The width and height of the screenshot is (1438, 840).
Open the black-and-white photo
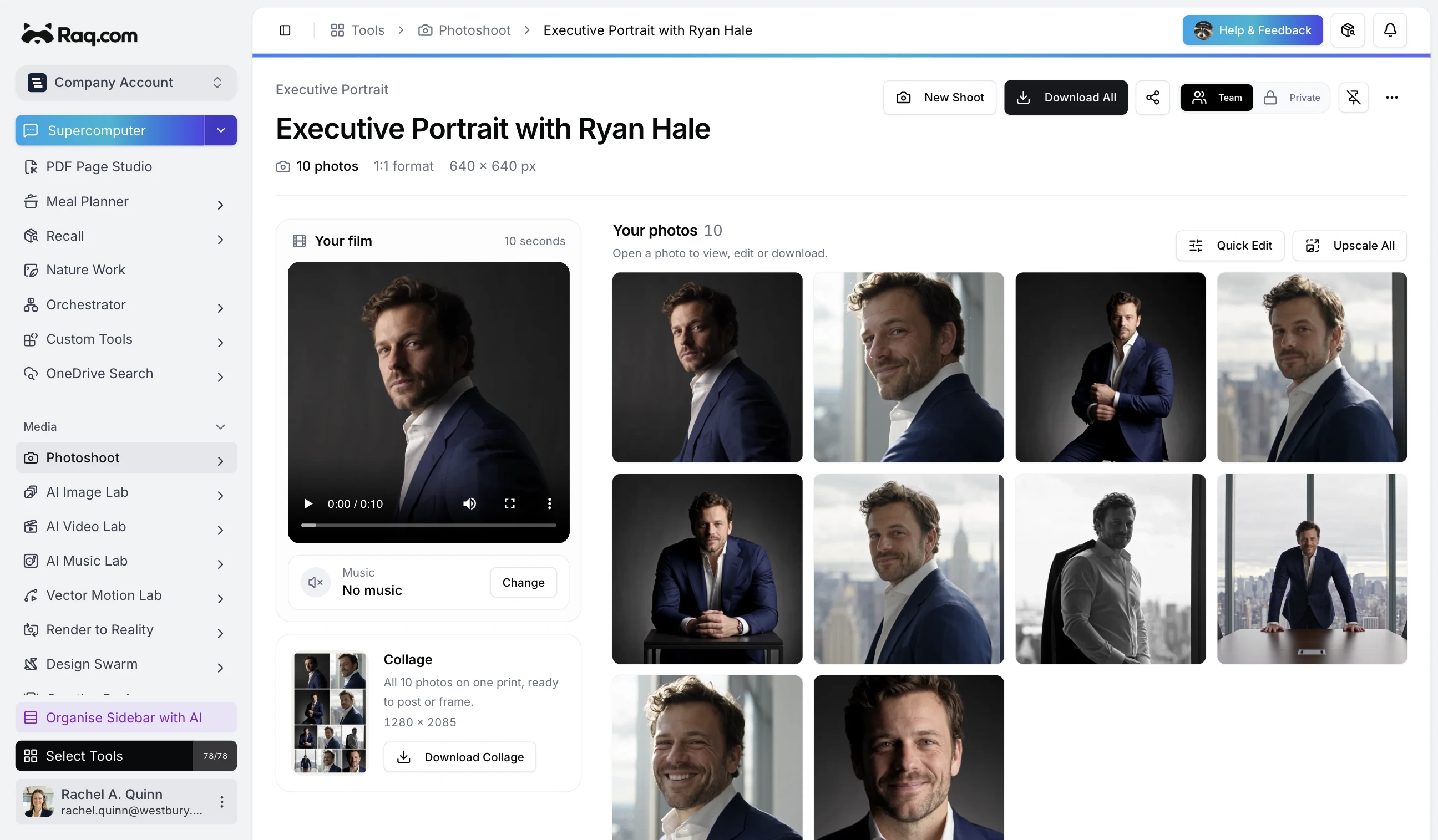pos(1110,568)
